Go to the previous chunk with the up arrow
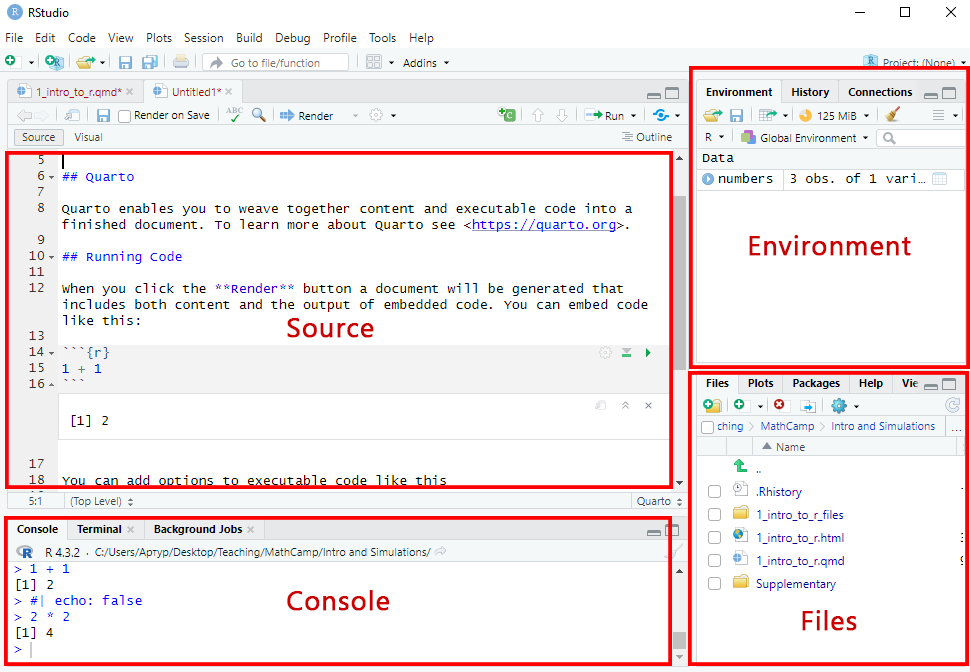This screenshot has height=672, width=970. 538,116
